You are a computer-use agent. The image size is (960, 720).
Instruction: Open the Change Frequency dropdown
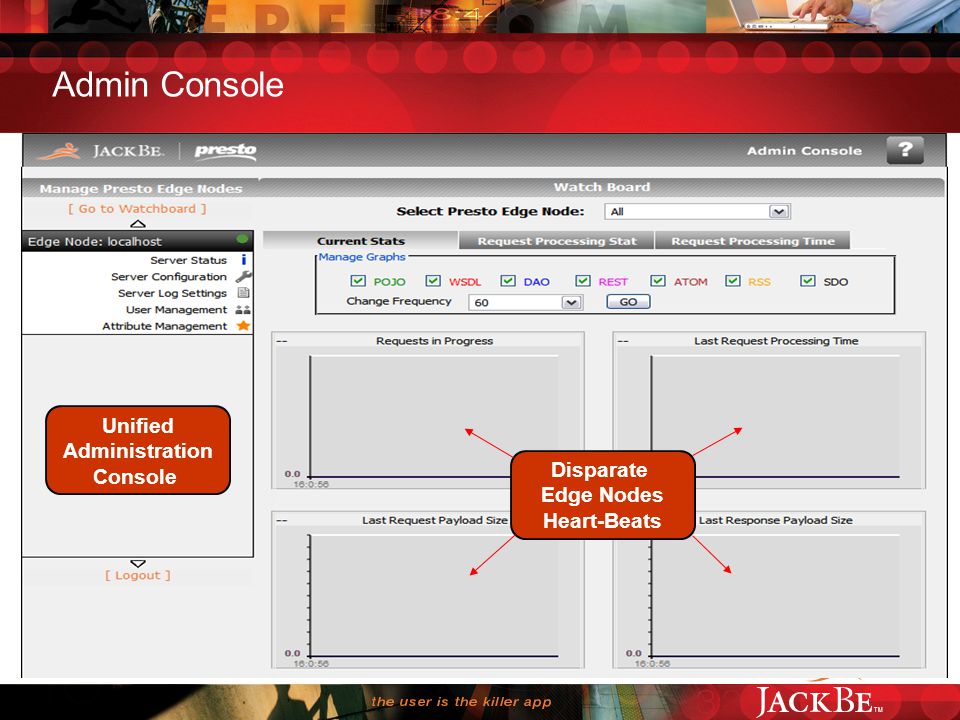(525, 302)
